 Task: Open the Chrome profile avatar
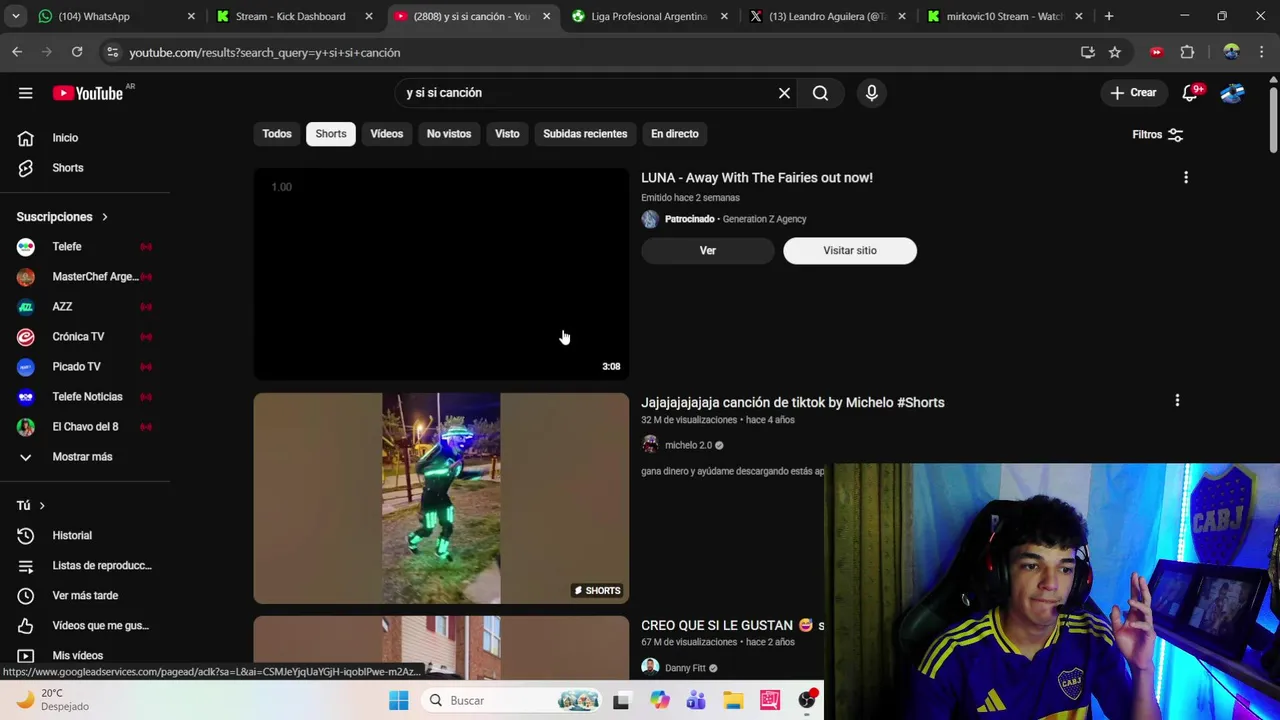pyautogui.click(x=1231, y=52)
